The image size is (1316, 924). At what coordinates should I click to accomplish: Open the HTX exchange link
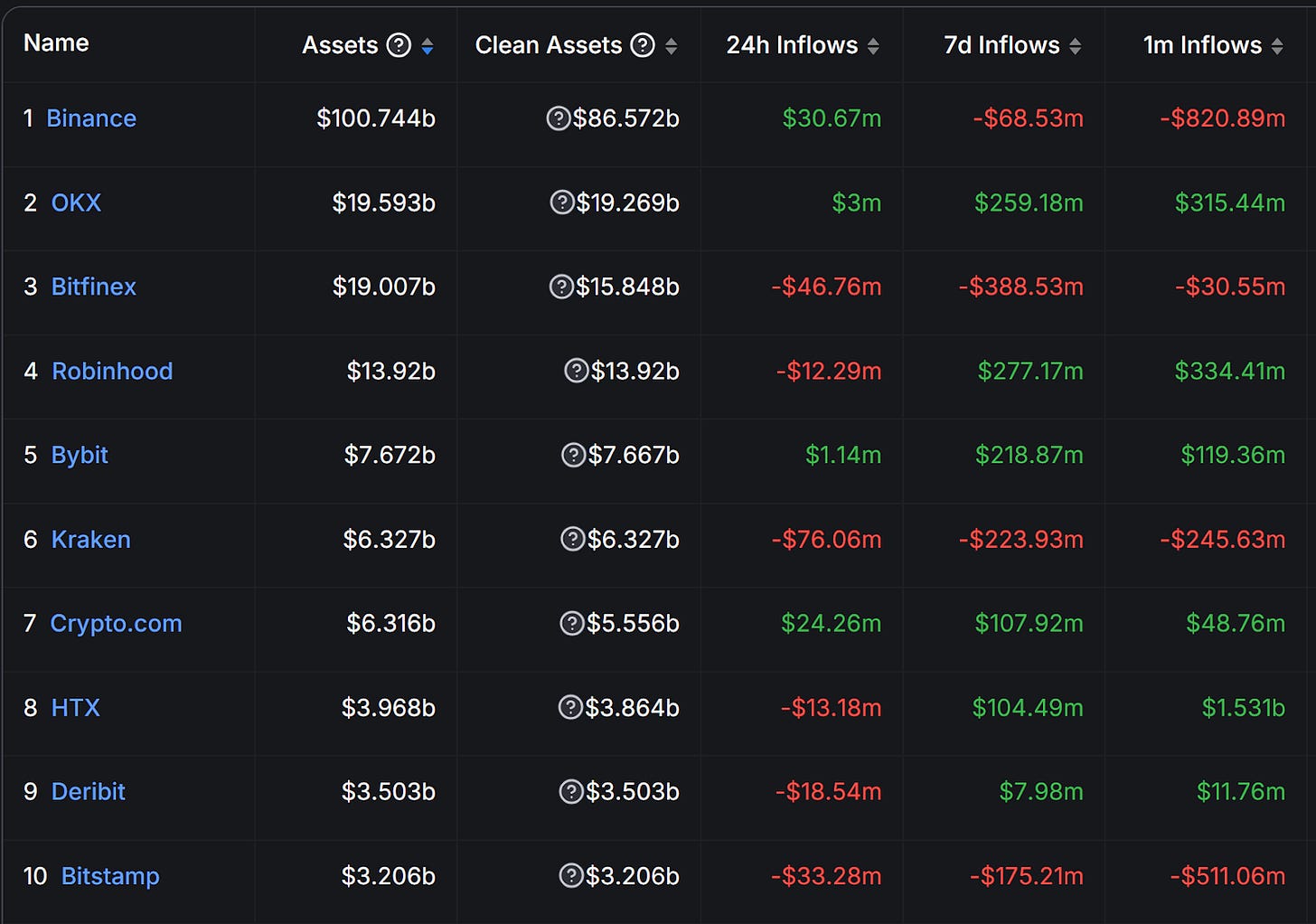76,707
